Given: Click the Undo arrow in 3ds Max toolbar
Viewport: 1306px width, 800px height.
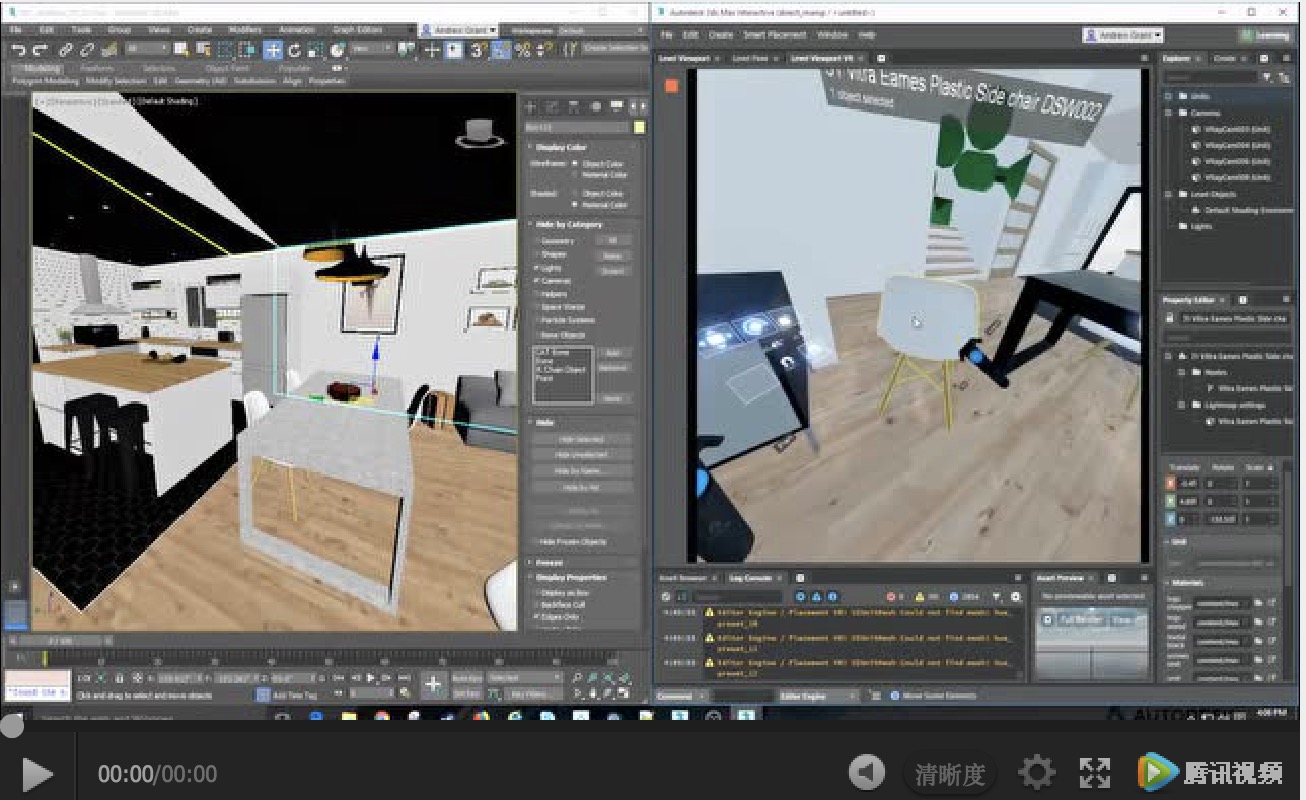Looking at the screenshot, I should [x=18, y=50].
